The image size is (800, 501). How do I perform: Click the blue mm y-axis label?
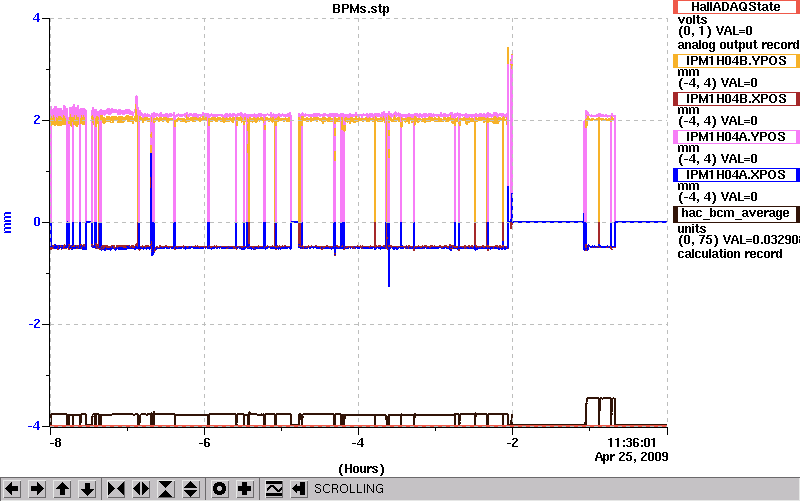point(7,222)
